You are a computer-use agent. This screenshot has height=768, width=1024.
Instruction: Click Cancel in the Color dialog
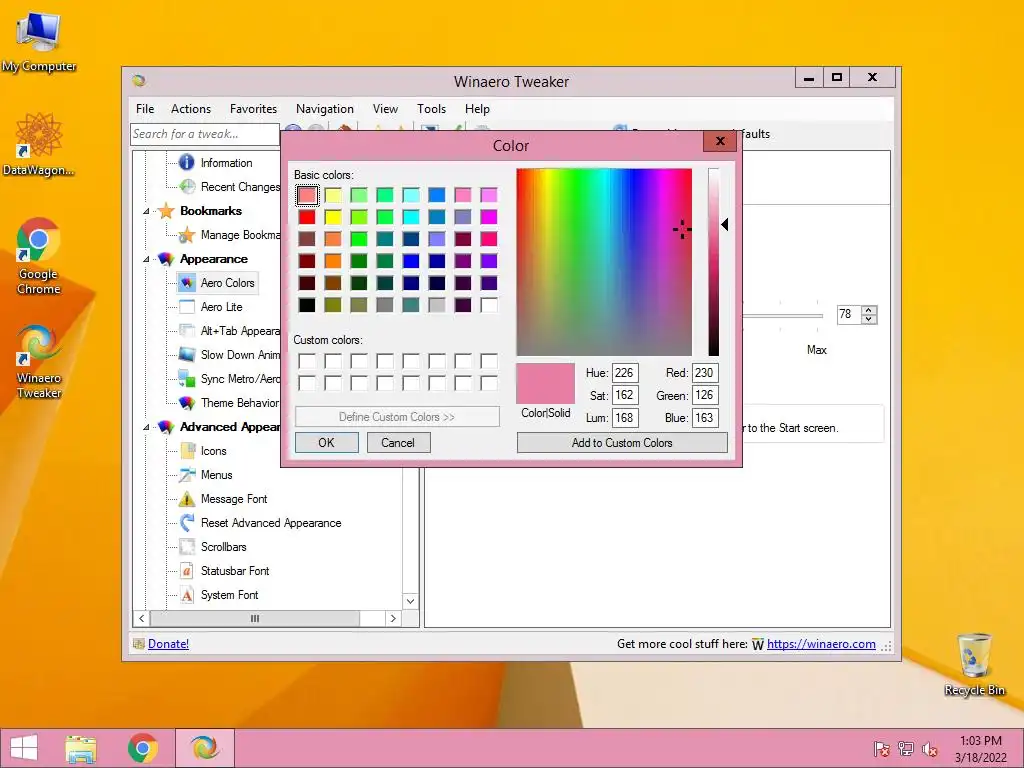[398, 443]
